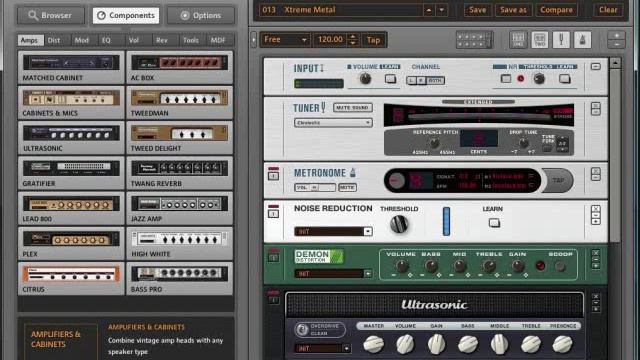Image resolution: width=640 pixels, height=360 pixels.
Task: Adjust the Tuner reference pitch knob
Action: (434, 143)
